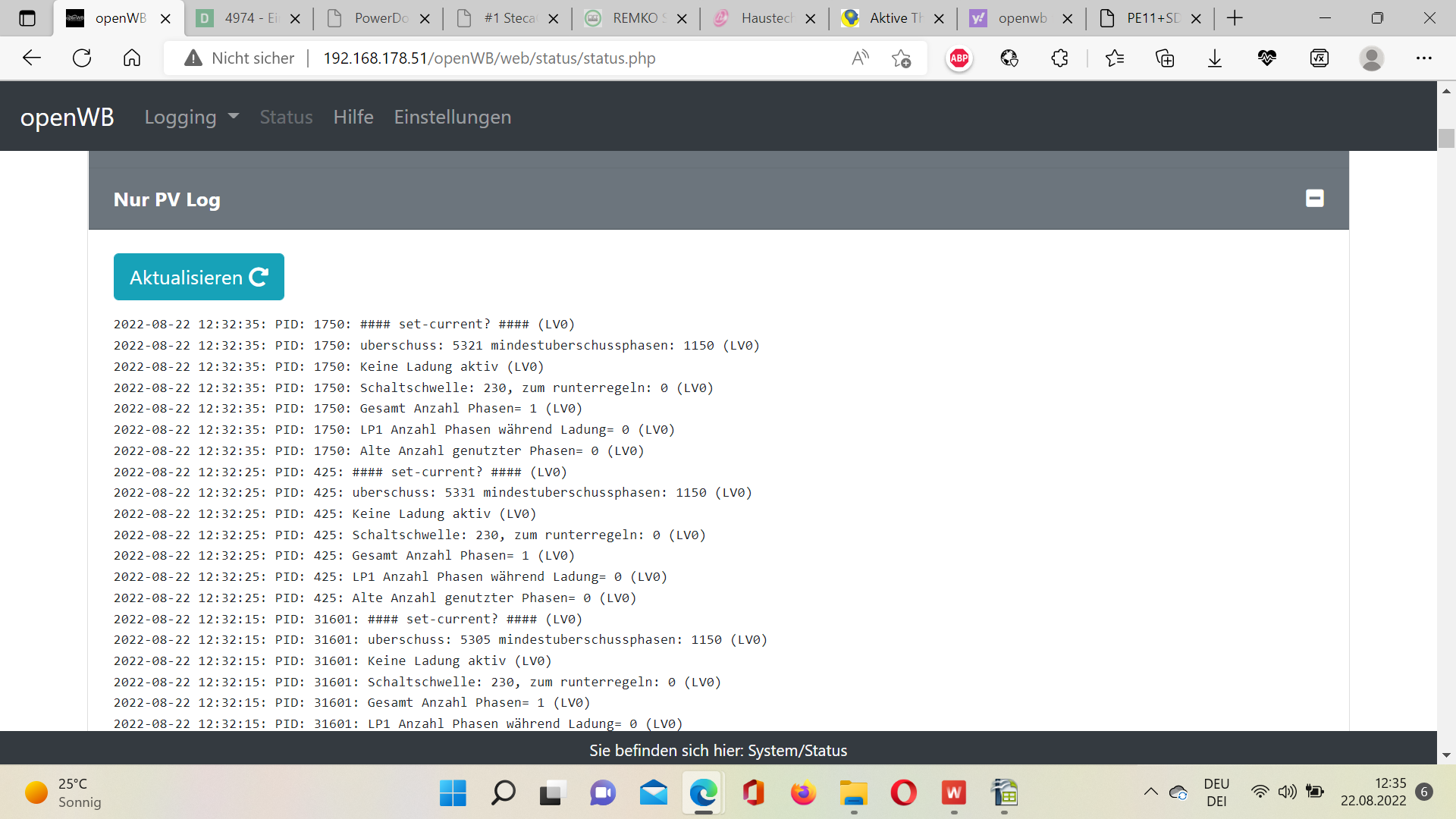Add page to favorites star icon
This screenshot has height=819, width=1456.
point(901,58)
